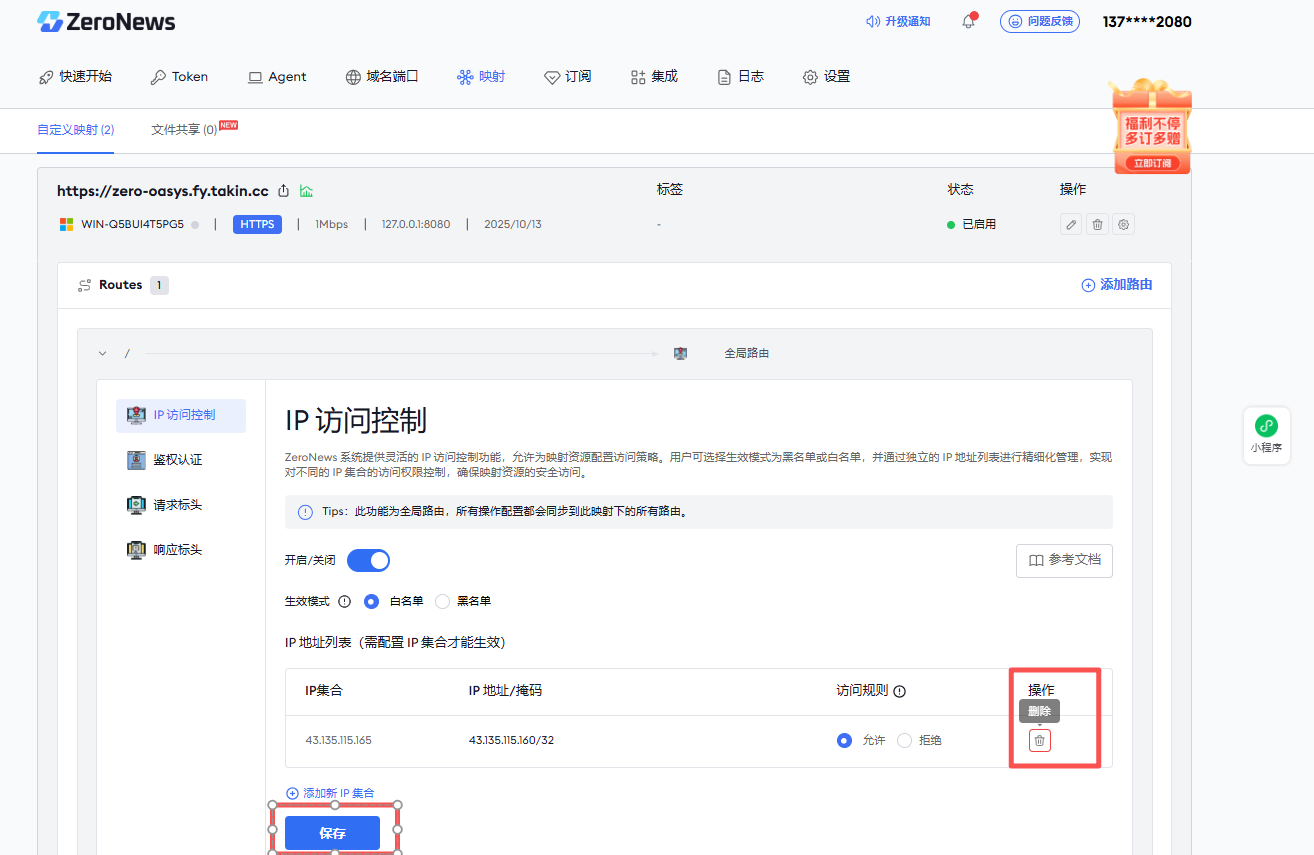The width and height of the screenshot is (1314, 855).
Task: Click the edit pencil icon for mapping
Action: (x=1071, y=225)
